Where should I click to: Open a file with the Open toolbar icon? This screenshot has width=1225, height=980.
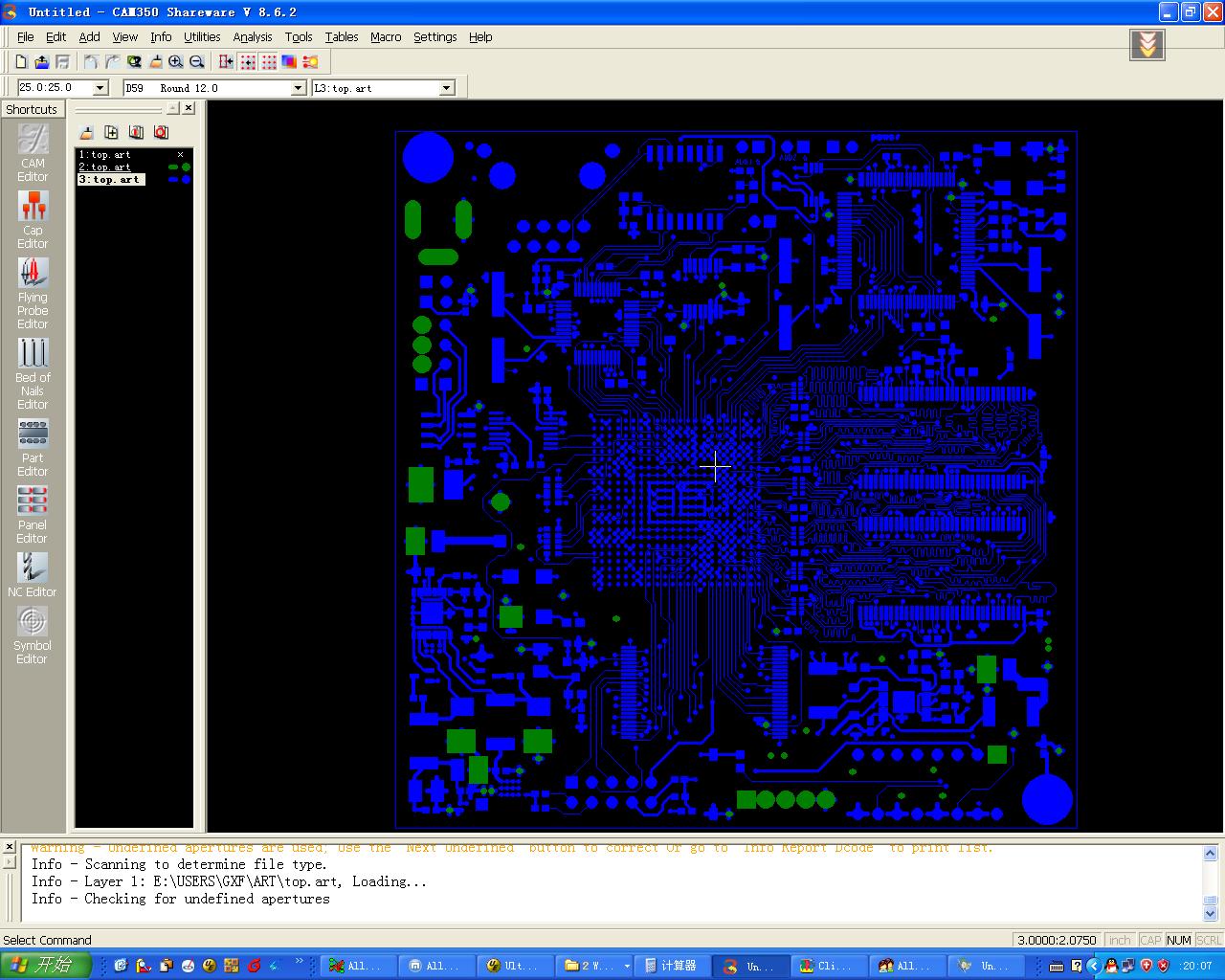tap(42, 61)
